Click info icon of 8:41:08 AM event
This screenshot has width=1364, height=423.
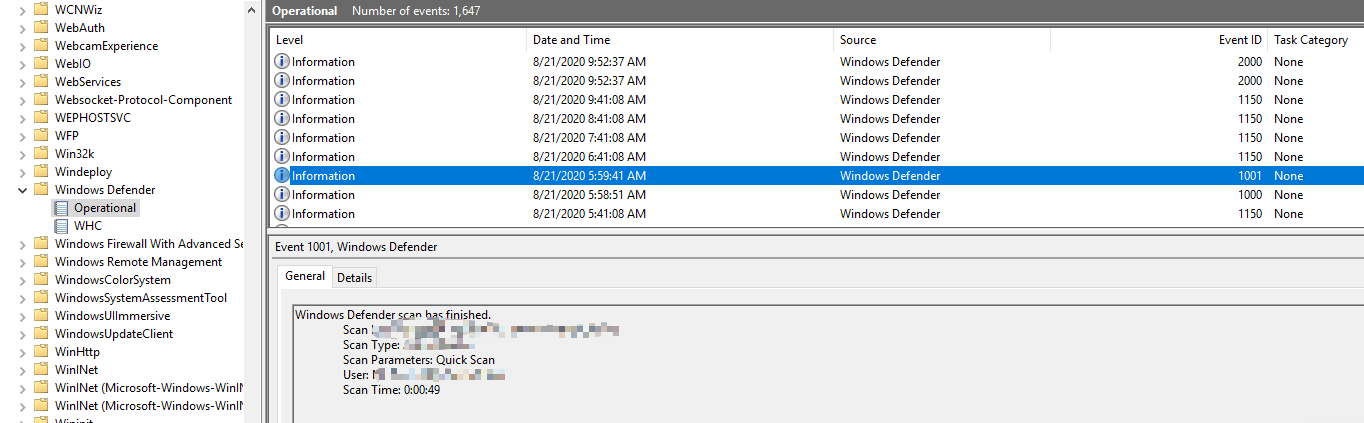(x=282, y=119)
